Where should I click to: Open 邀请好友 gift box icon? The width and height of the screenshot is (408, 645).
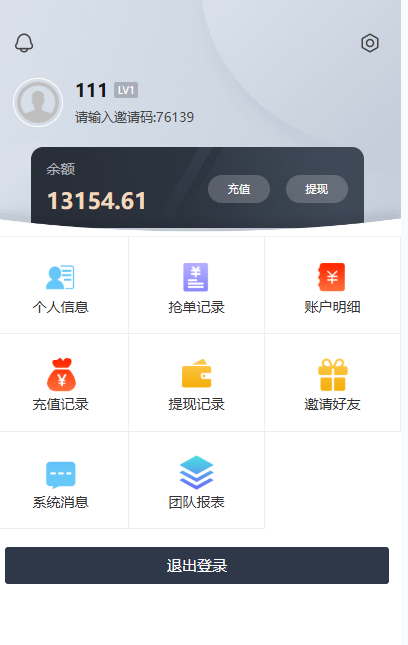click(333, 374)
